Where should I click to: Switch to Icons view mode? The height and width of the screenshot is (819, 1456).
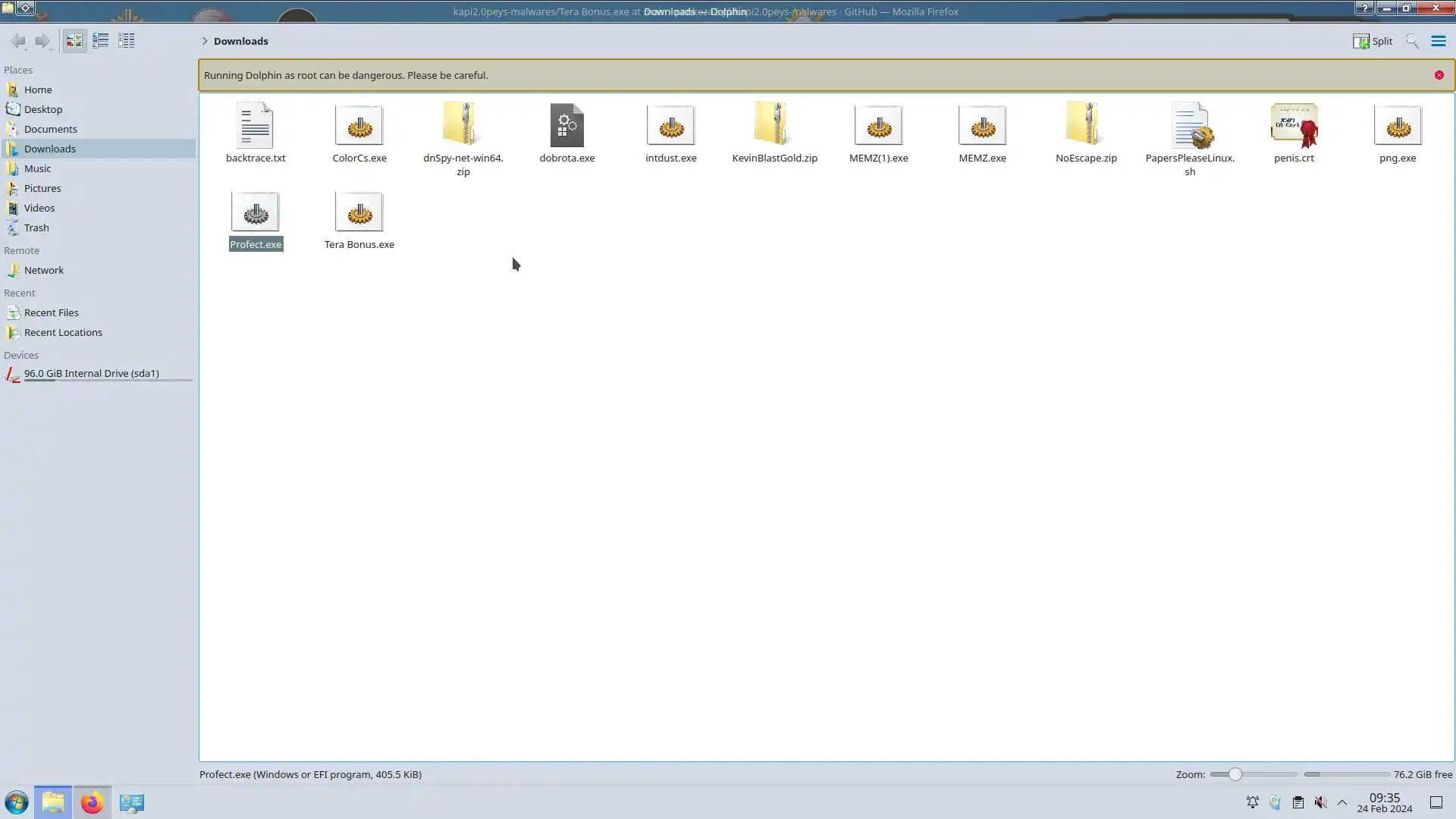(74, 41)
